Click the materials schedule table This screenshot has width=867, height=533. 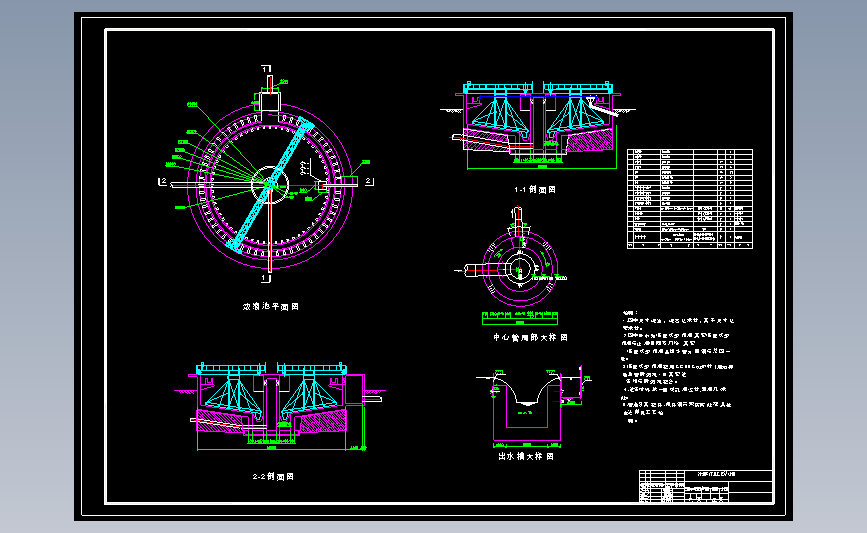[x=690, y=198]
